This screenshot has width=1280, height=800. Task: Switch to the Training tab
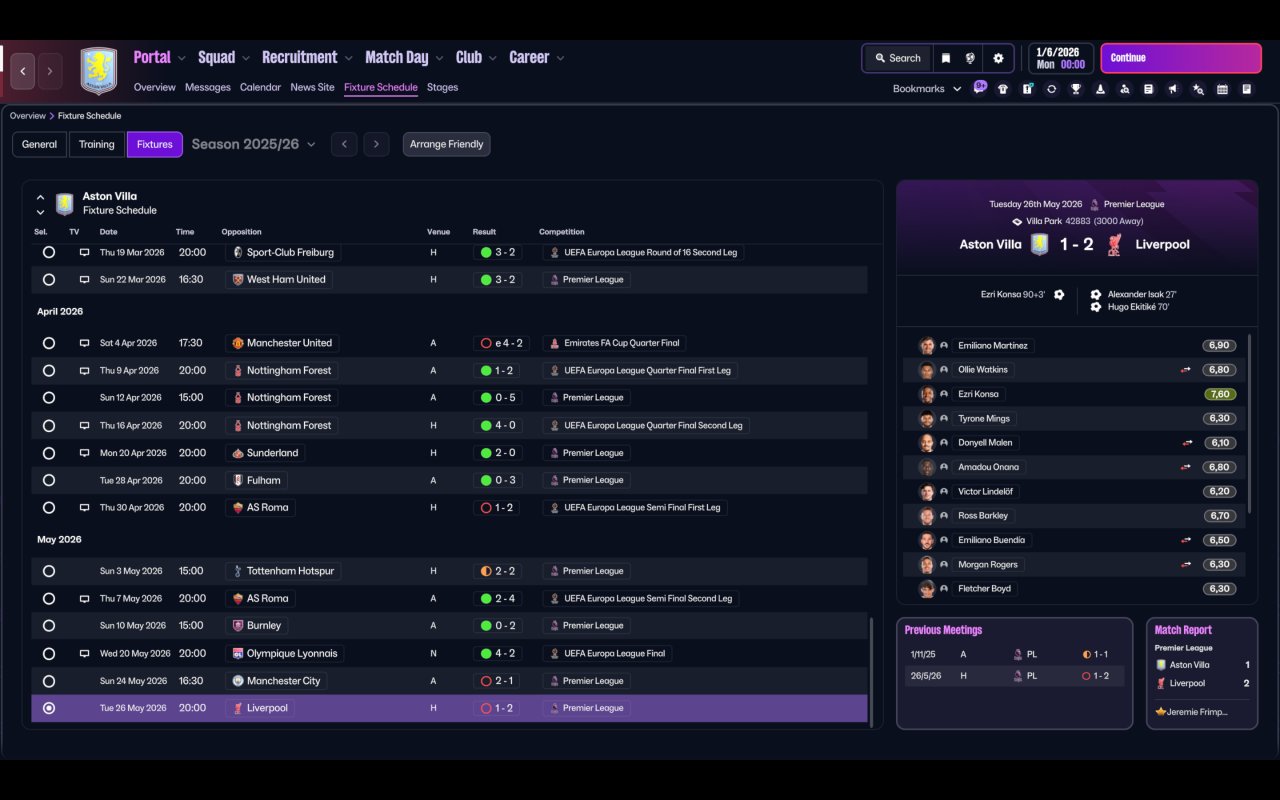(97, 144)
